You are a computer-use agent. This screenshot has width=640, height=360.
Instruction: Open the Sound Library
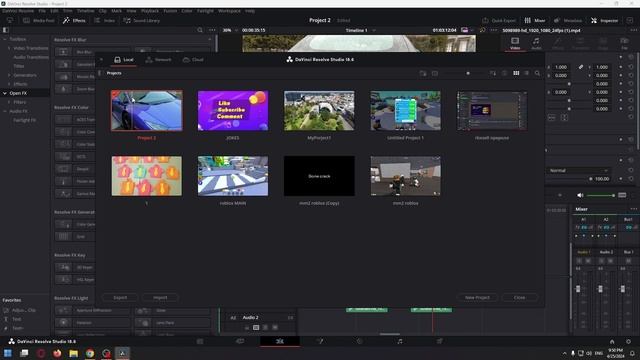click(142, 20)
